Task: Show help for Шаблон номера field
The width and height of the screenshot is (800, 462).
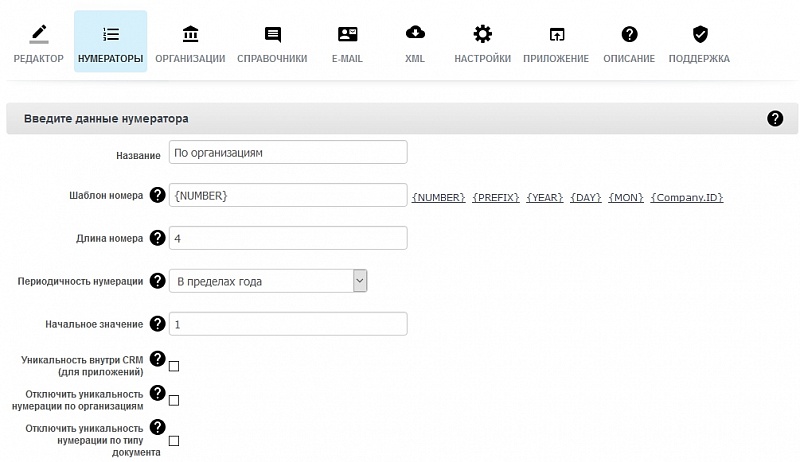Action: coord(157,195)
